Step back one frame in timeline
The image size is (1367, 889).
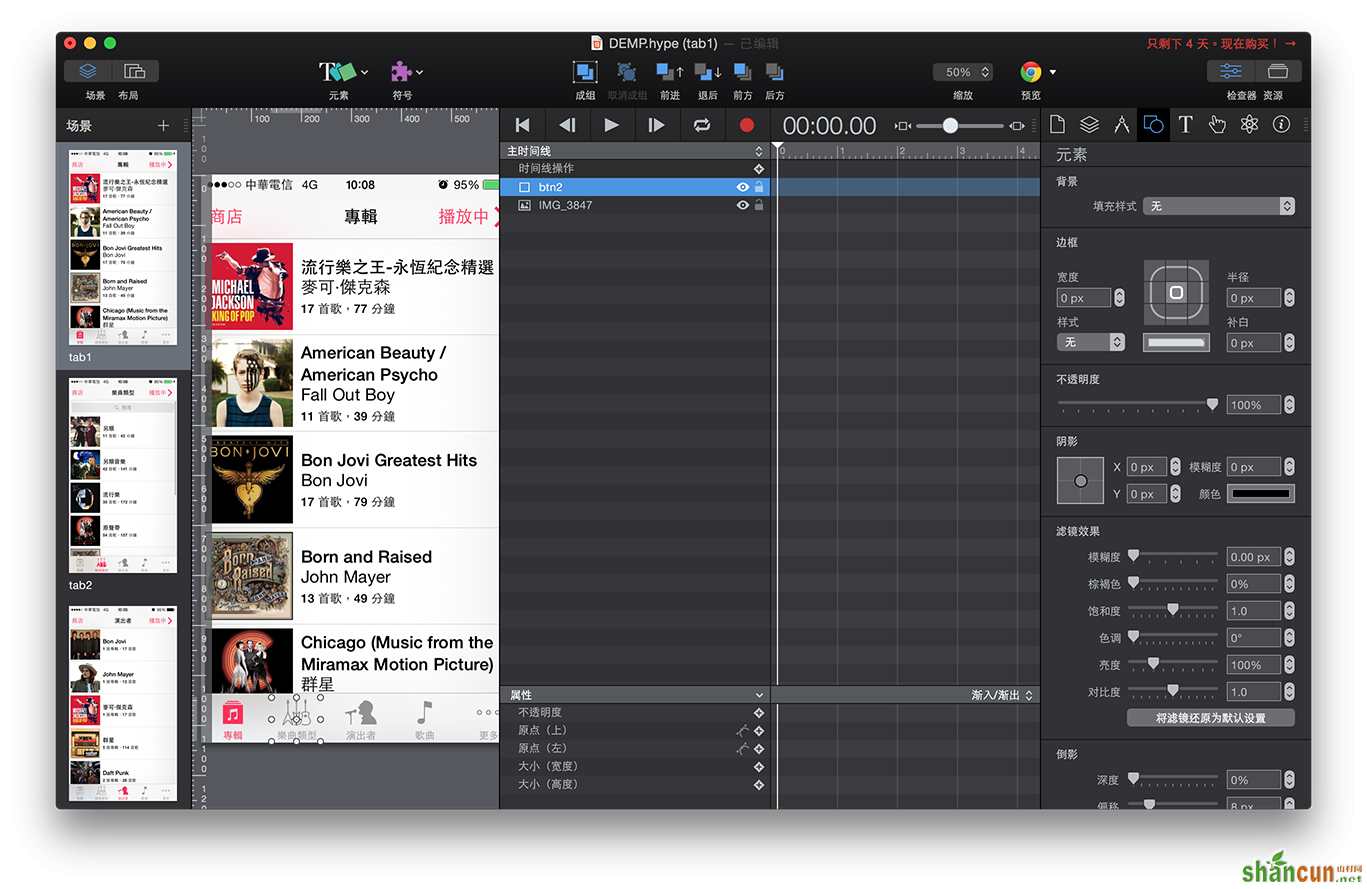coord(567,125)
